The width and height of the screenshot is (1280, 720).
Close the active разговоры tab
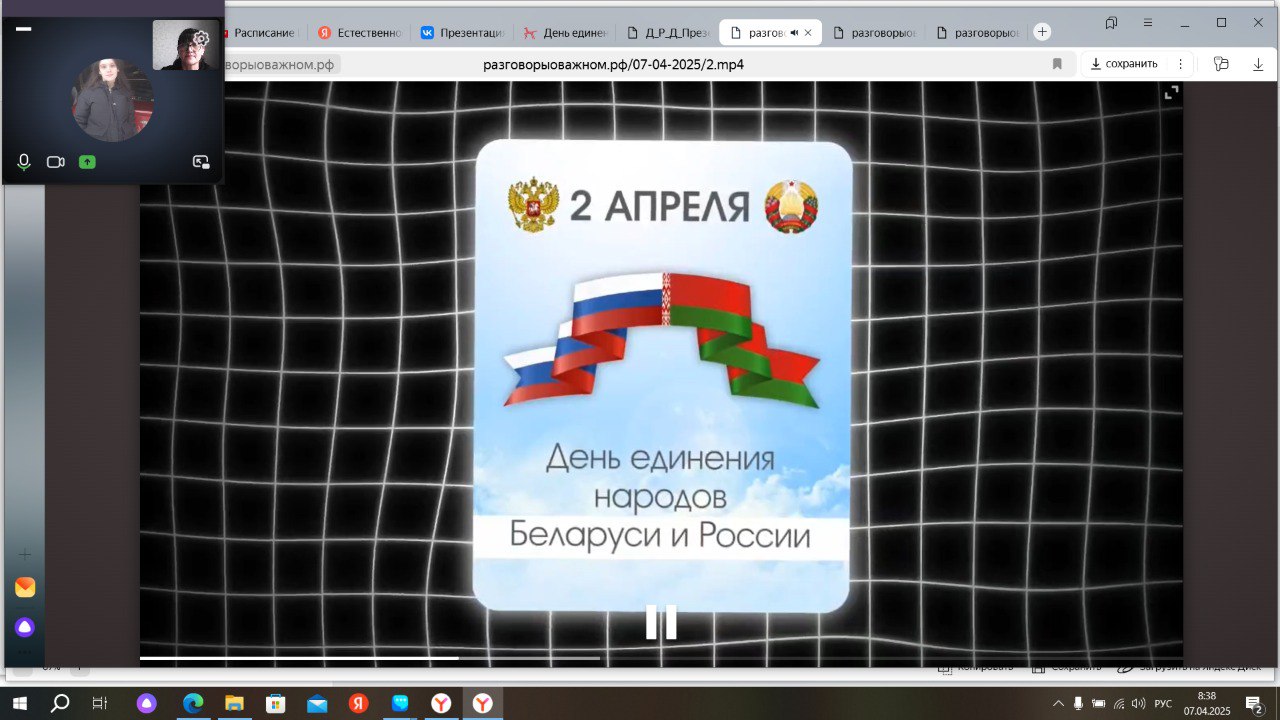(x=808, y=33)
